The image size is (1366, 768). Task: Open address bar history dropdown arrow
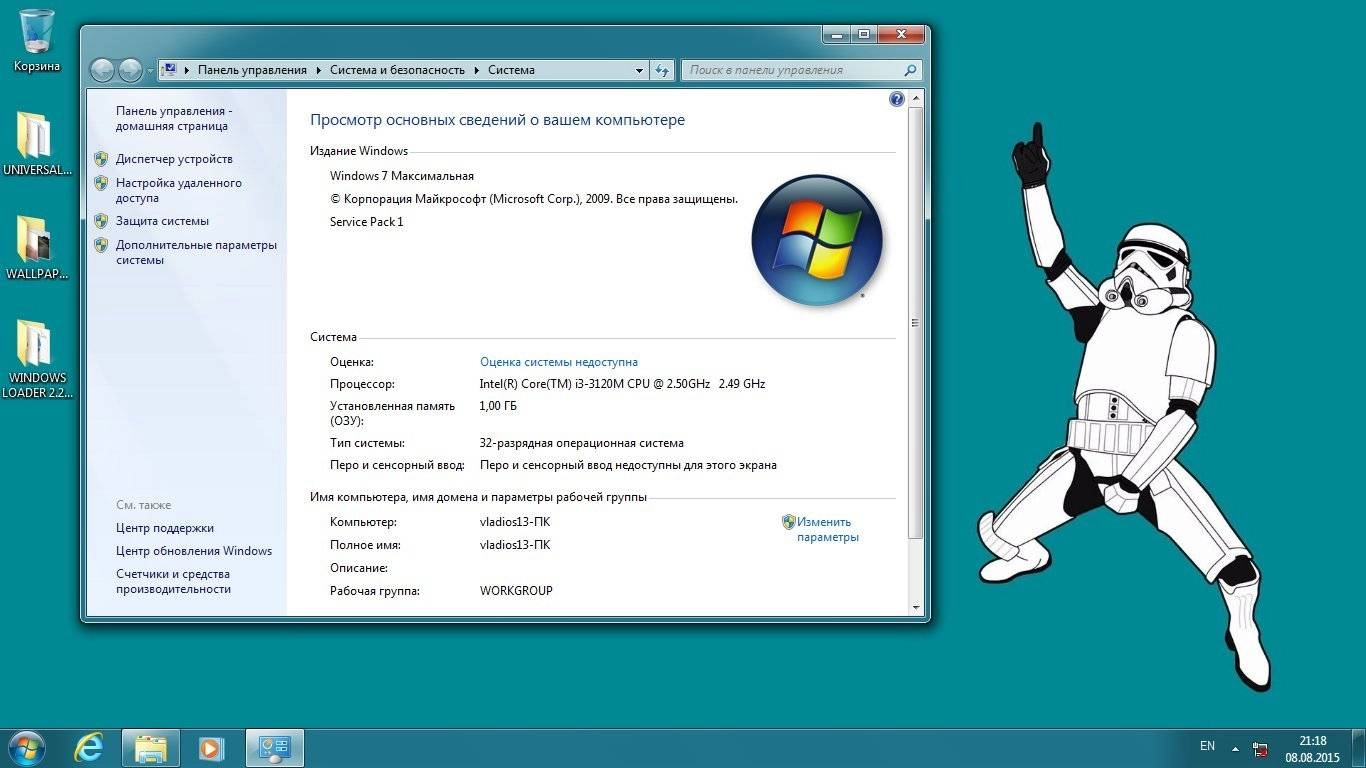tap(640, 71)
